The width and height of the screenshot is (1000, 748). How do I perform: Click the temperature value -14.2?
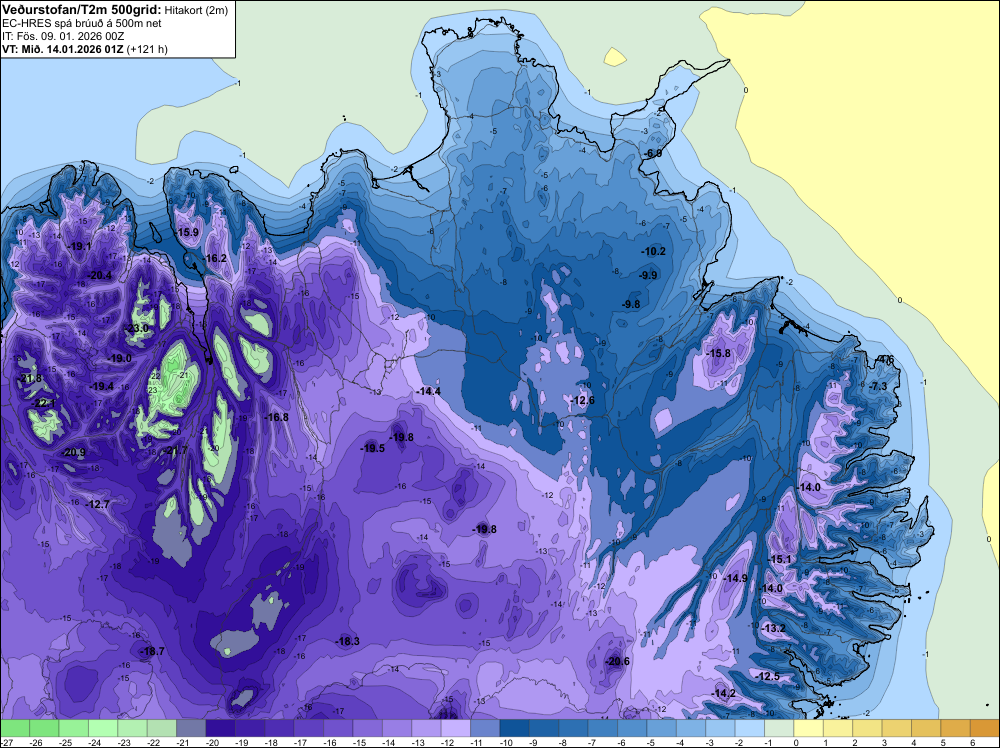724,693
